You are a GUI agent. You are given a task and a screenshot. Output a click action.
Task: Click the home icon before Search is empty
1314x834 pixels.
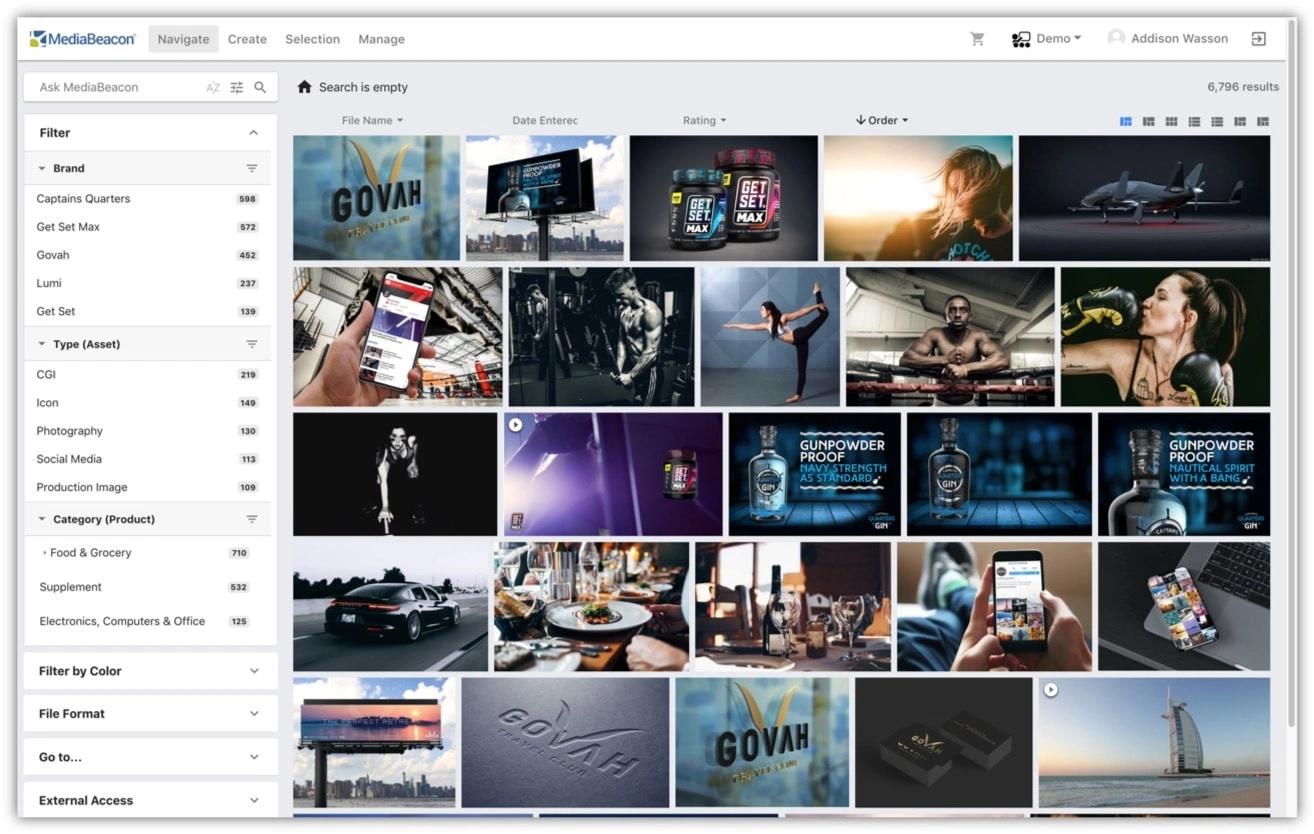point(305,87)
